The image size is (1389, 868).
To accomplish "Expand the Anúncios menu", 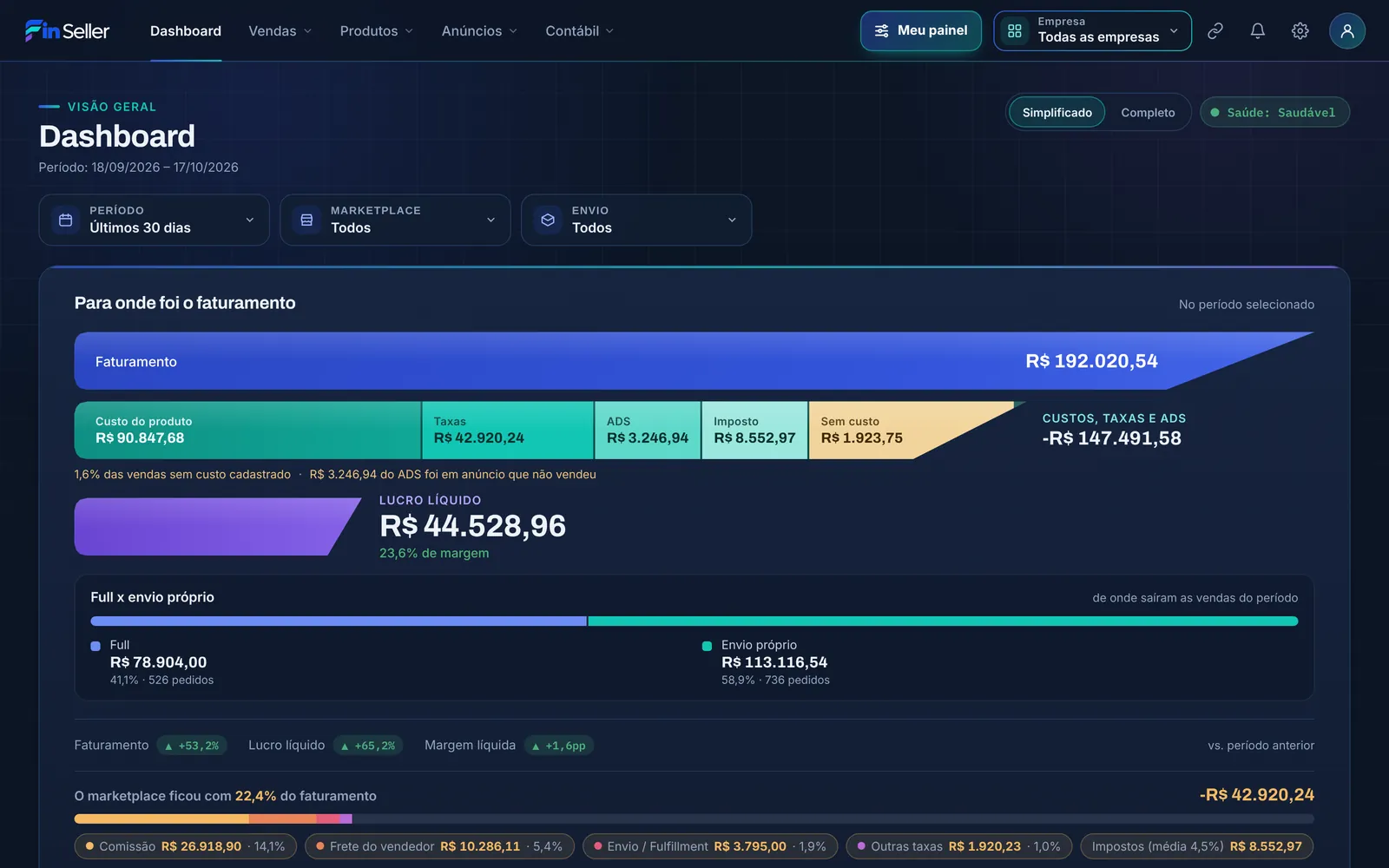I will [479, 30].
